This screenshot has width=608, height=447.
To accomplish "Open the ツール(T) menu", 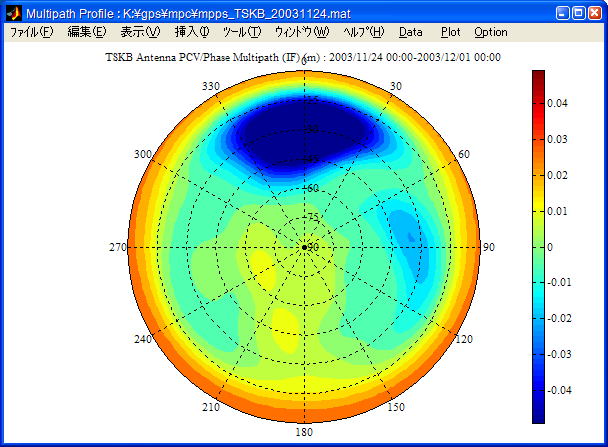I will point(241,32).
